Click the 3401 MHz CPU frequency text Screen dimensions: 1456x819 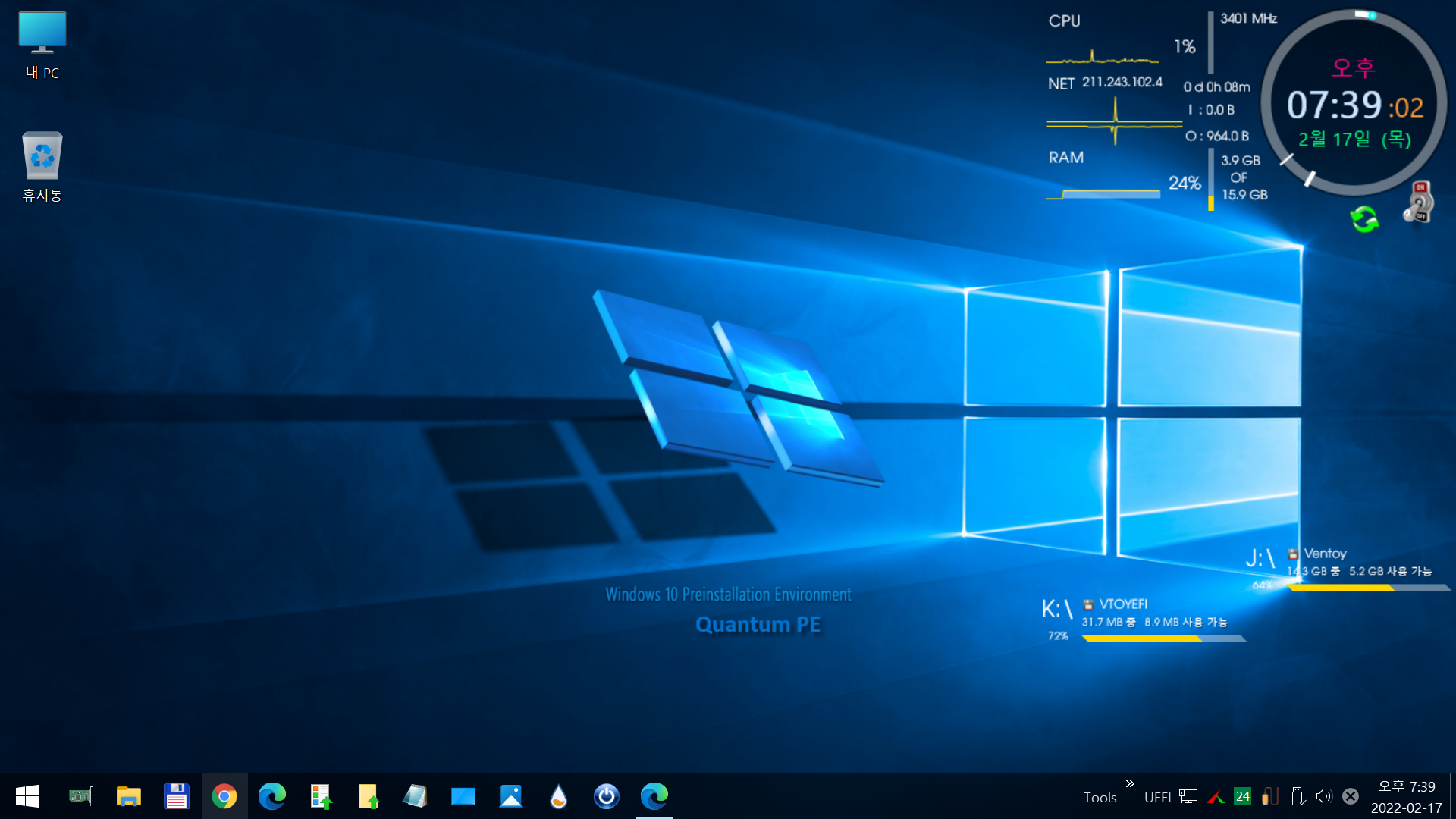(1248, 18)
